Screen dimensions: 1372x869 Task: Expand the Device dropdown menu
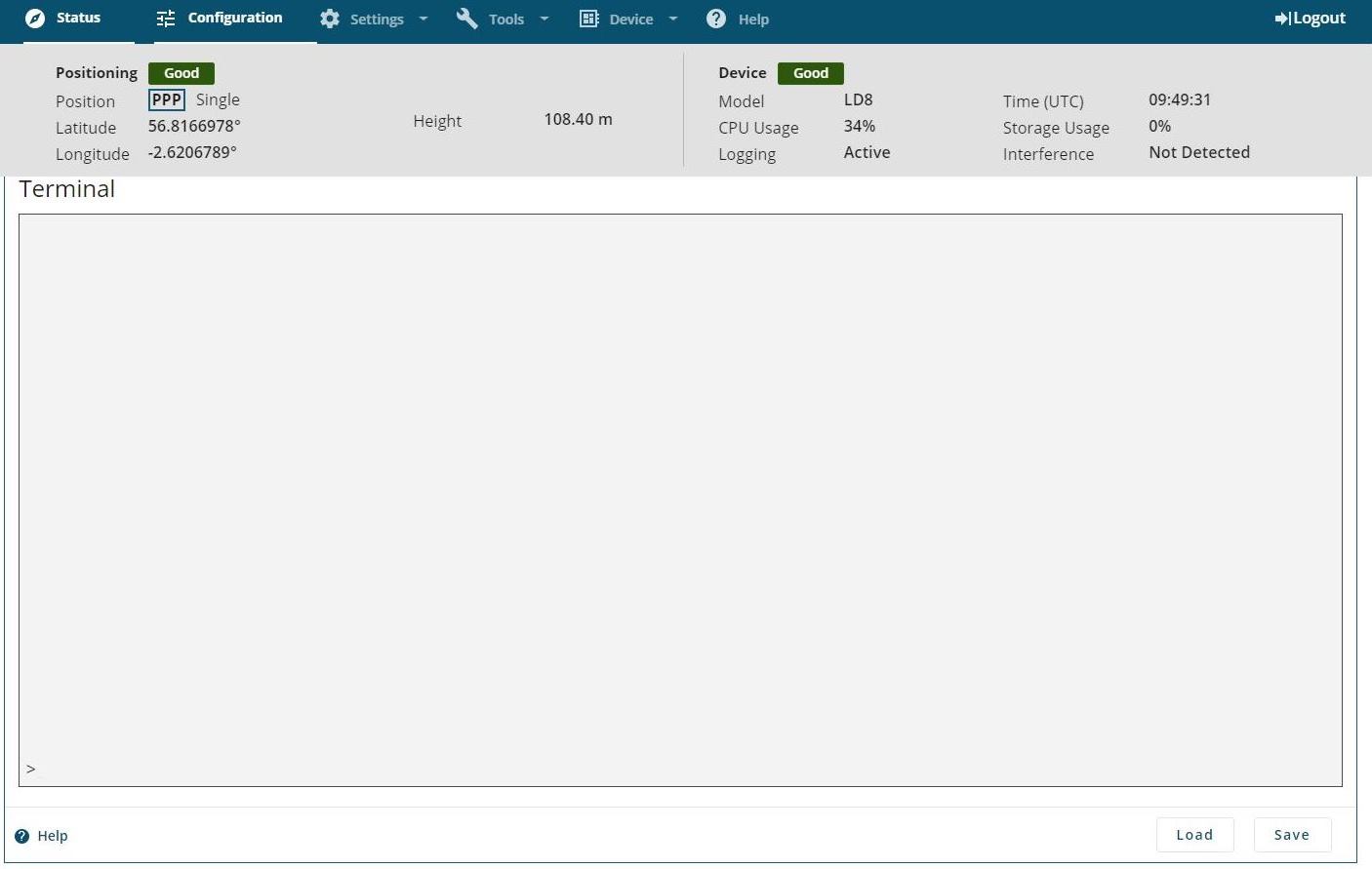[673, 19]
